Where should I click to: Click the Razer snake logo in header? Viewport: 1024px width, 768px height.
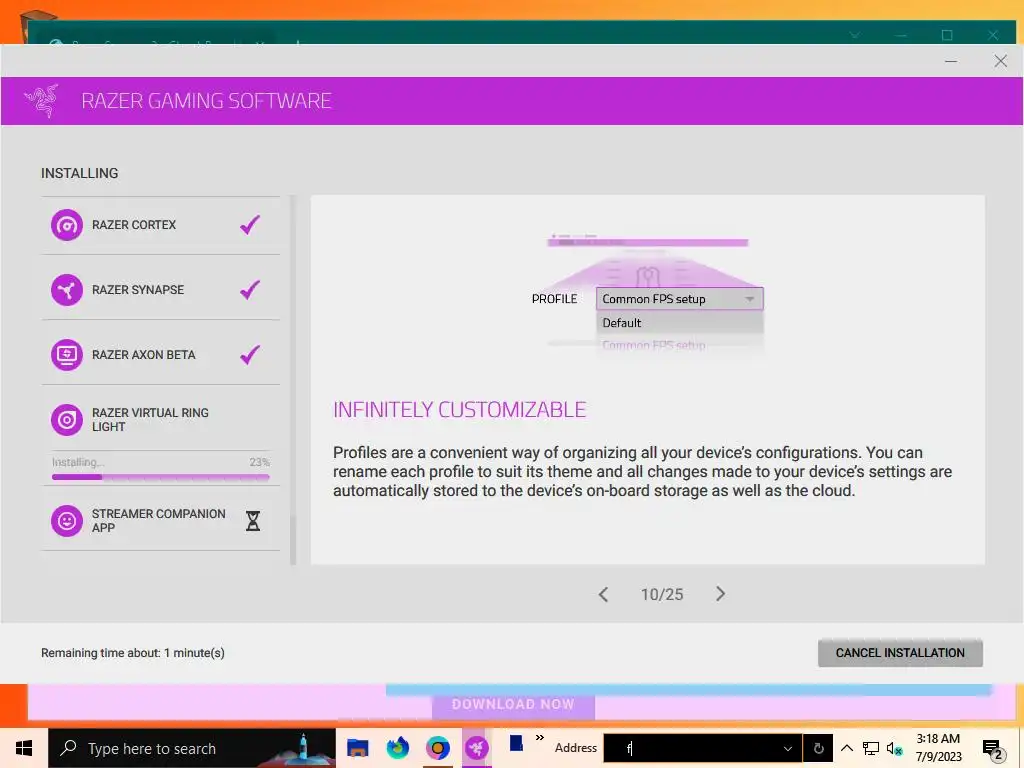pos(42,101)
